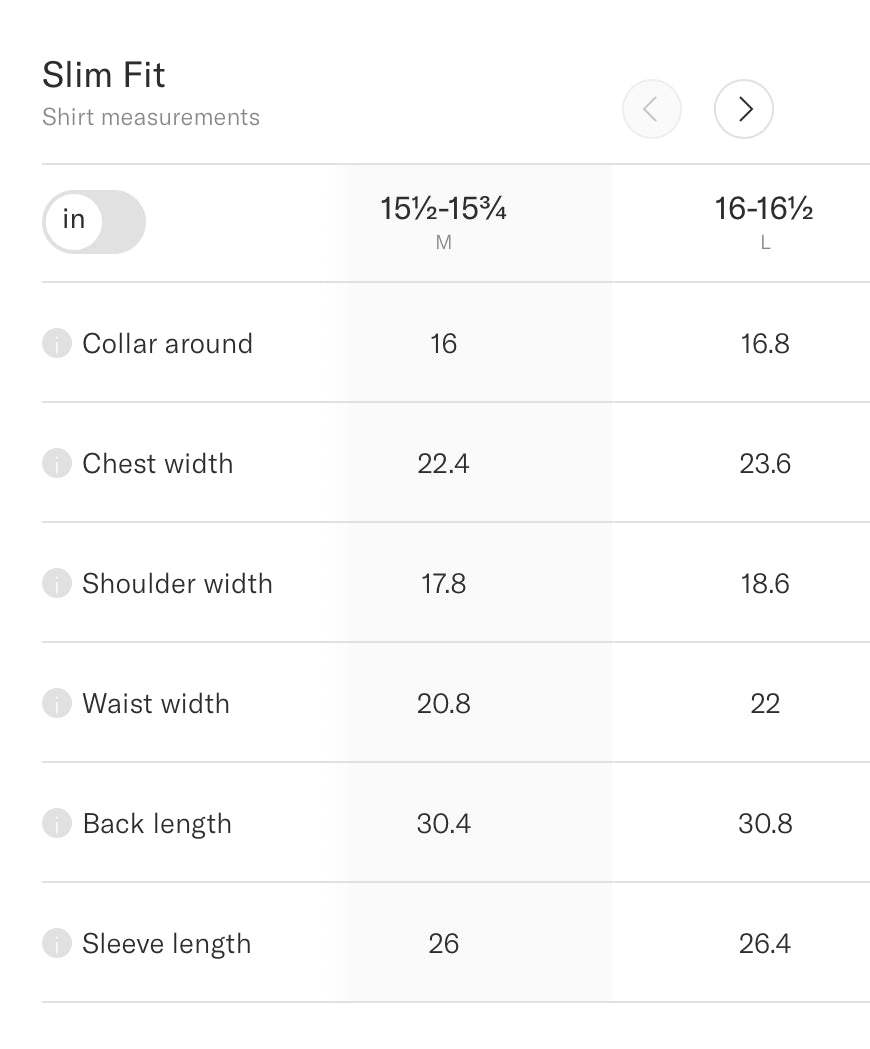This screenshot has width=870, height=1049.
Task: Click the 22.4 chest width value
Action: pos(444,464)
